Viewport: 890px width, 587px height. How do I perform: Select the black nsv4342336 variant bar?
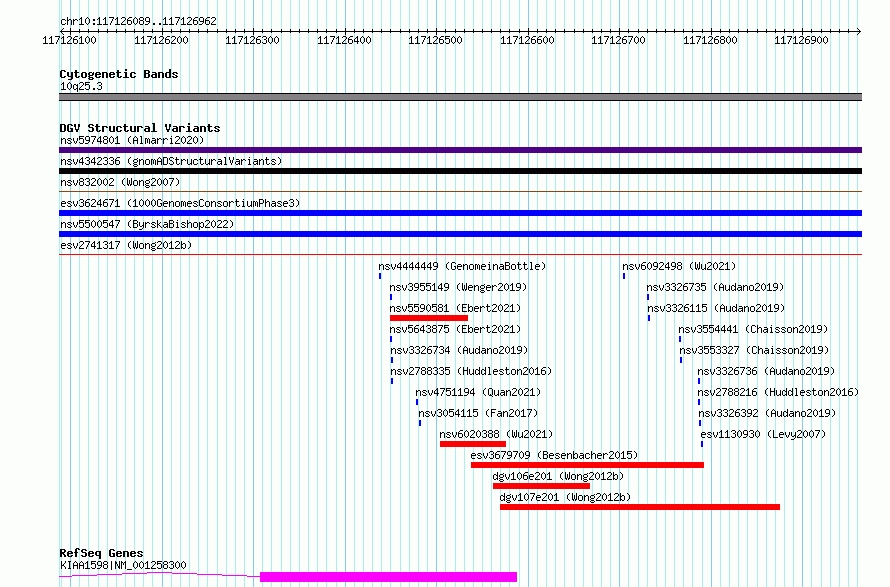pyautogui.click(x=460, y=171)
